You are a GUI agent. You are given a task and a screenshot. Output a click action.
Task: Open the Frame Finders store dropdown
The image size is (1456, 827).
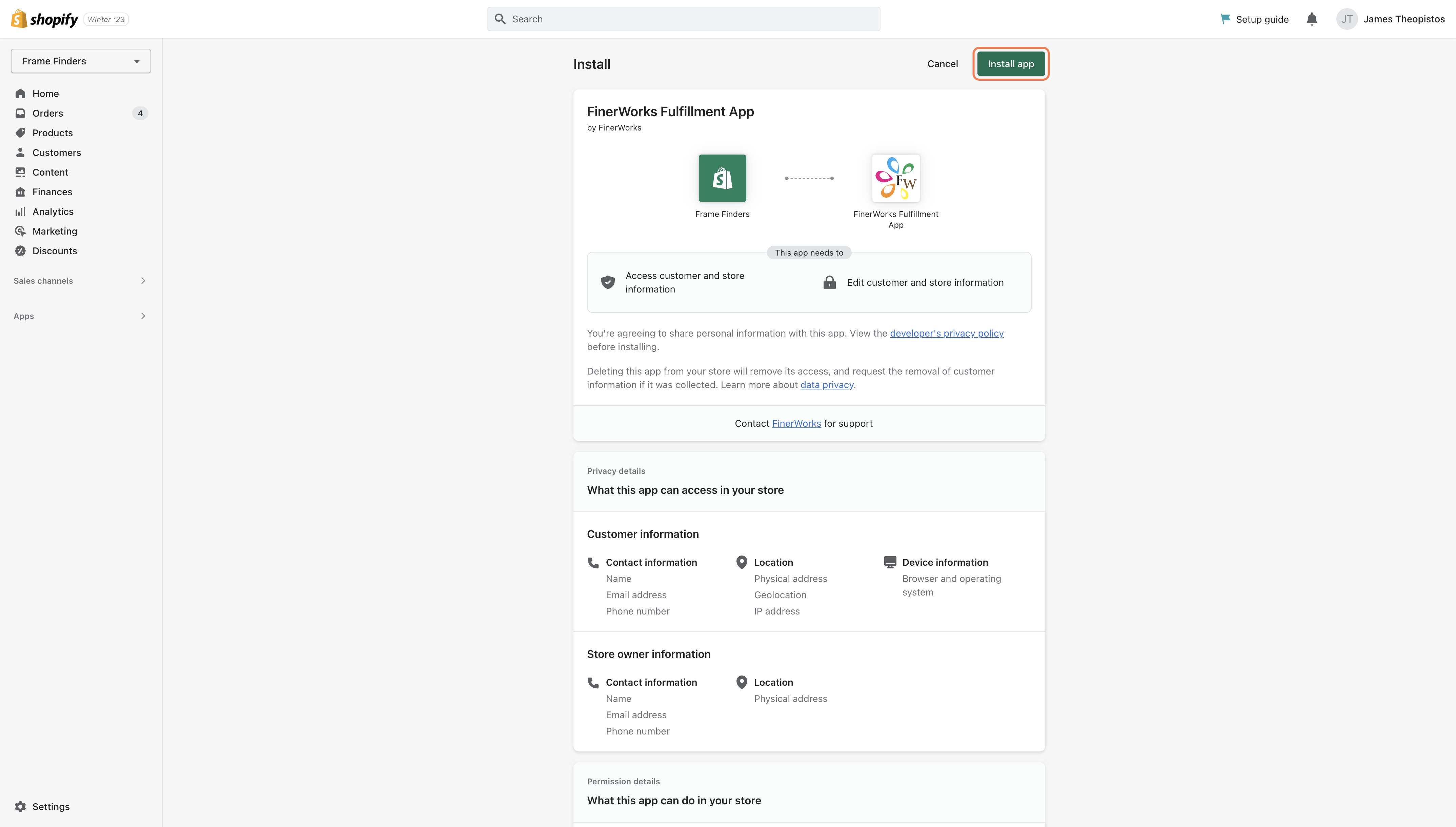[x=81, y=61]
